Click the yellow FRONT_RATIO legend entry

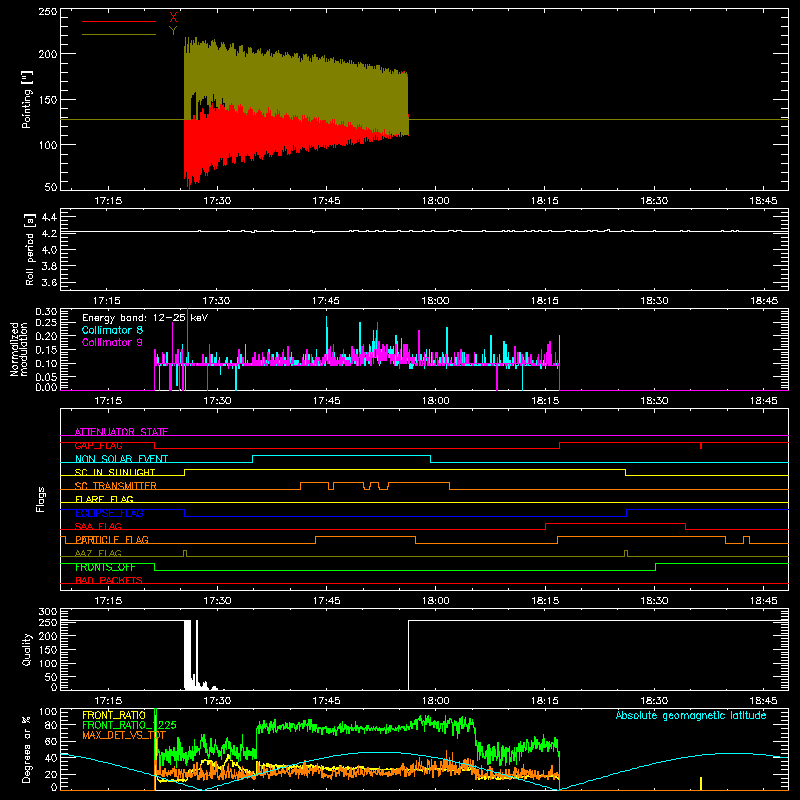[x=114, y=715]
